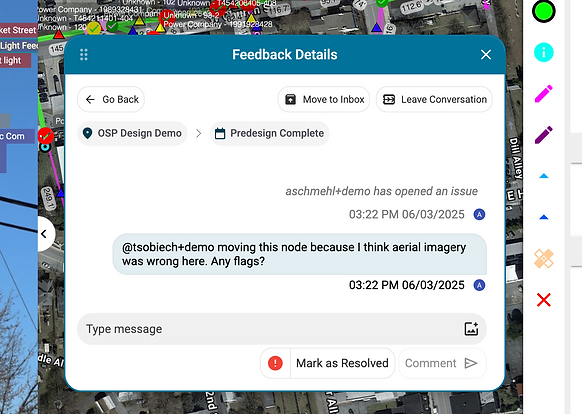This screenshot has width=582, height=414.
Task: Click the calendar icon in Predesign Complete chip
Action: click(x=220, y=133)
